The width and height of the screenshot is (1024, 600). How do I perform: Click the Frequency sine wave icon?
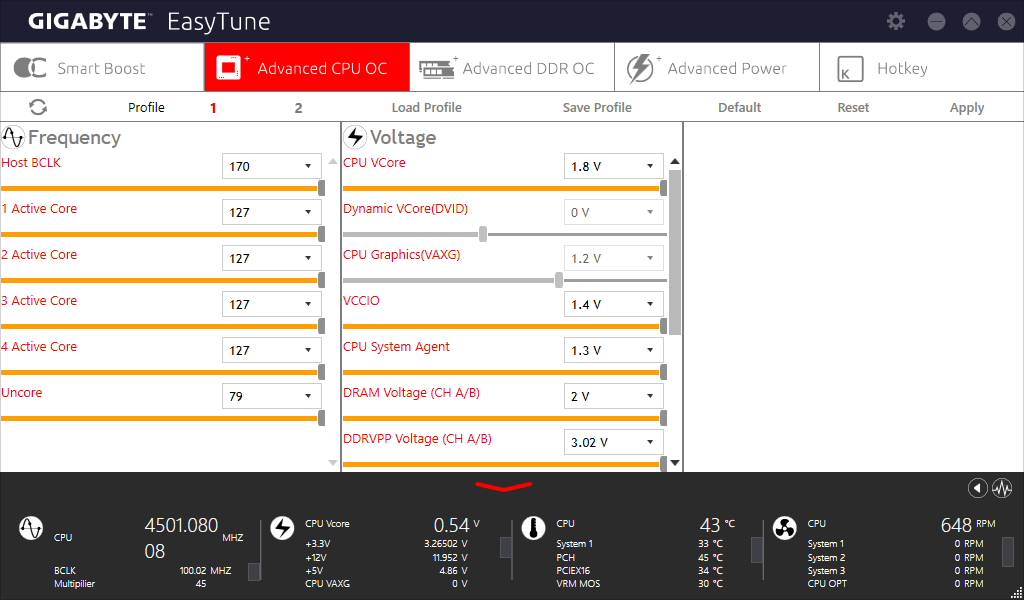pos(13,137)
